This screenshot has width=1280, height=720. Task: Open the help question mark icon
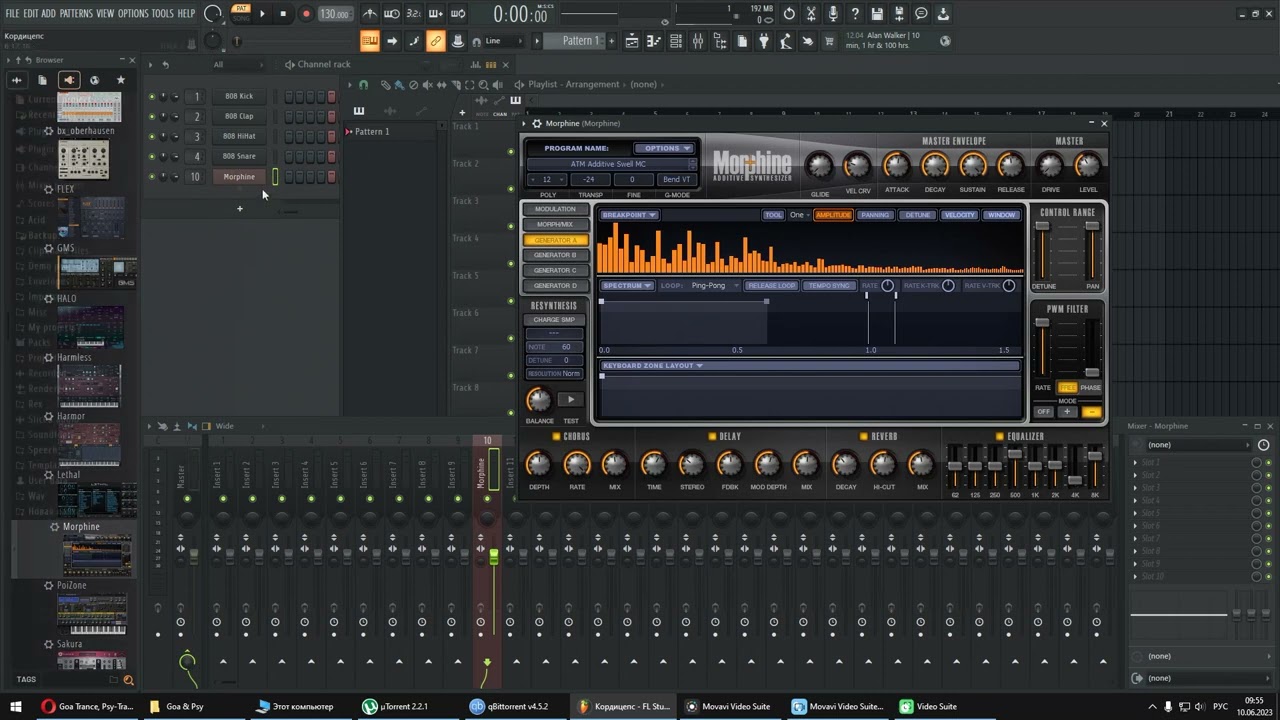tap(855, 14)
